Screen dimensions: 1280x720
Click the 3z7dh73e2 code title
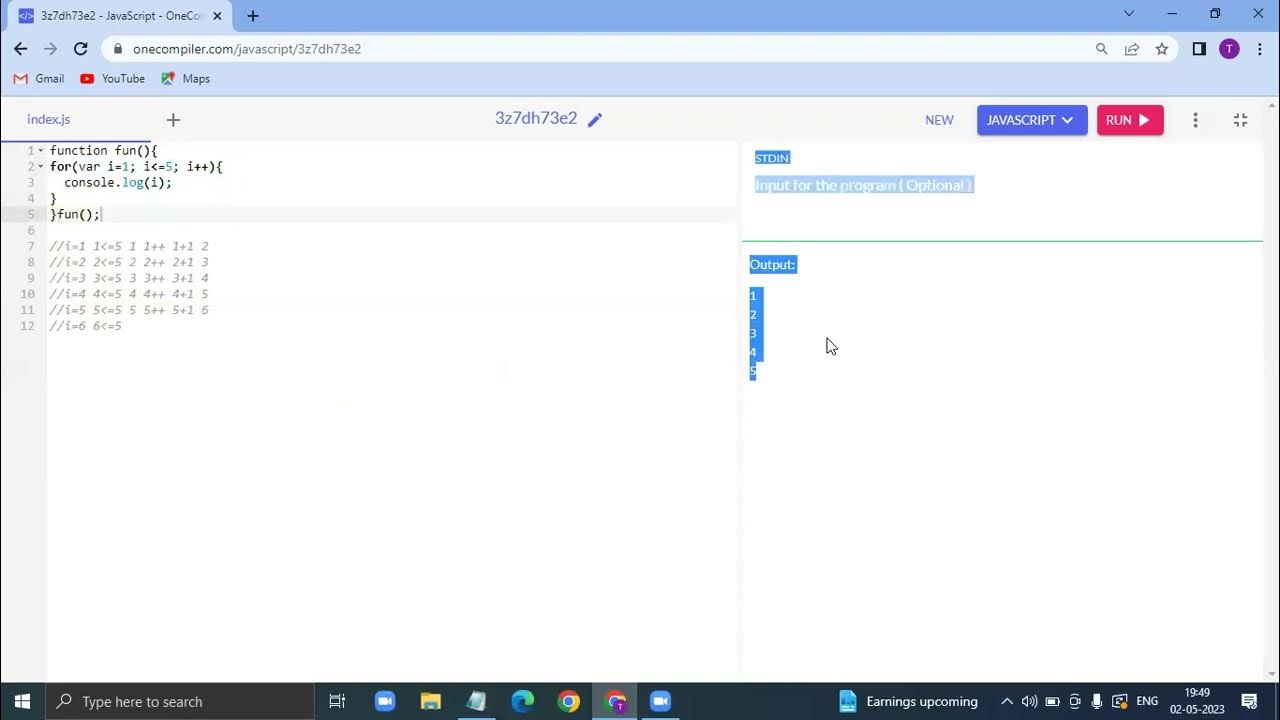pyautogui.click(x=536, y=118)
